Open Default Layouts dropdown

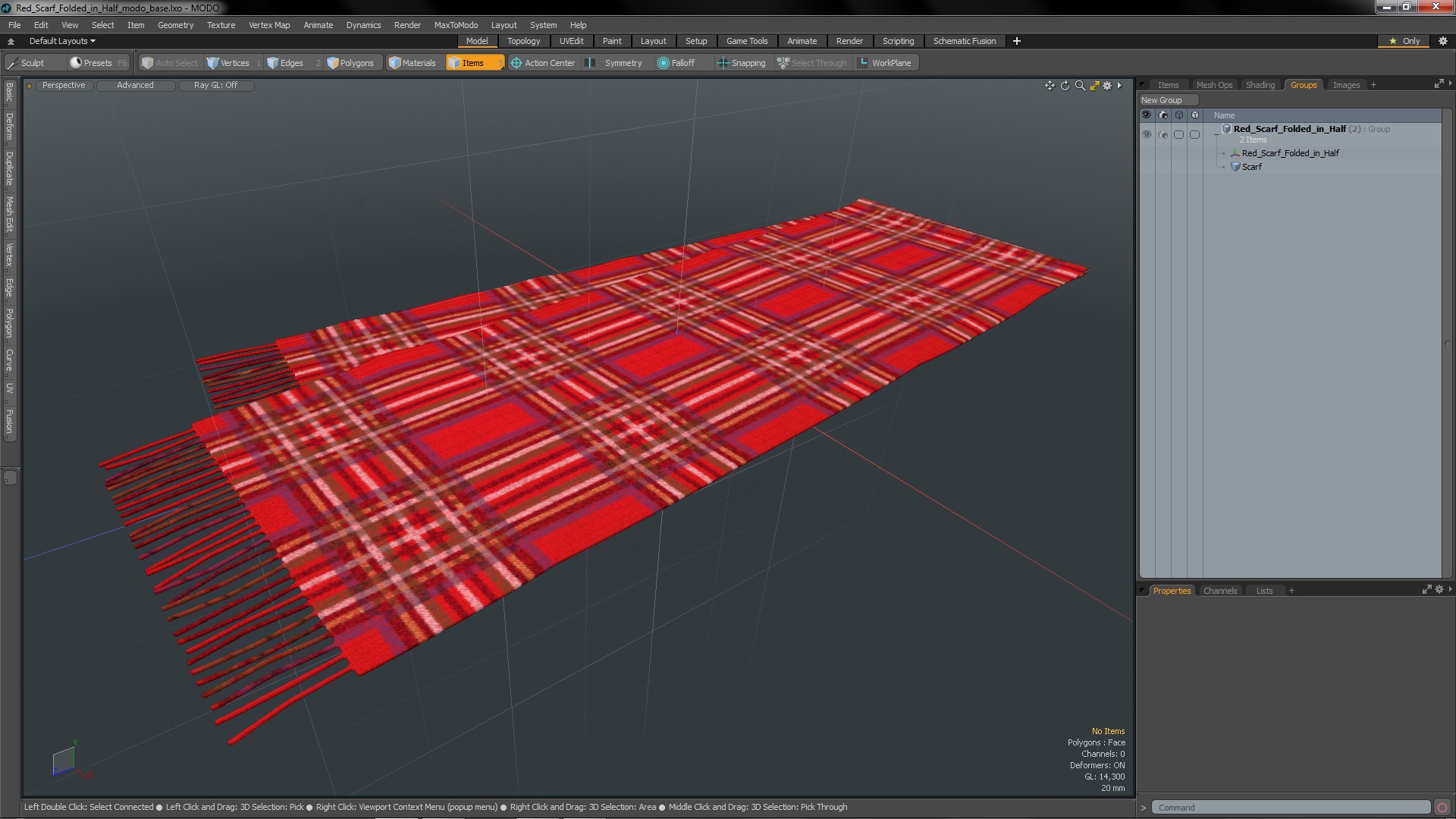coord(62,41)
